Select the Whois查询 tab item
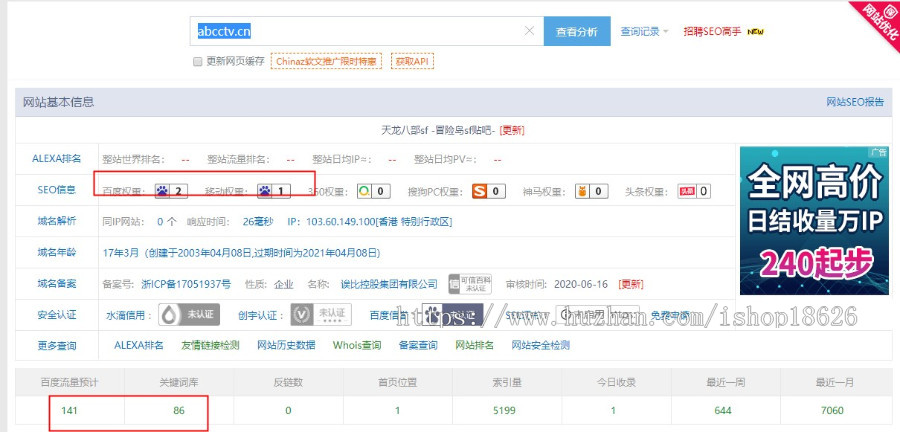 tap(357, 345)
